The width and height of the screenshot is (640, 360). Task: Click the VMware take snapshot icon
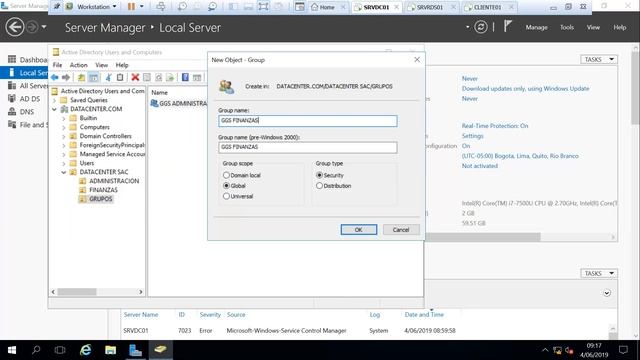click(182, 7)
